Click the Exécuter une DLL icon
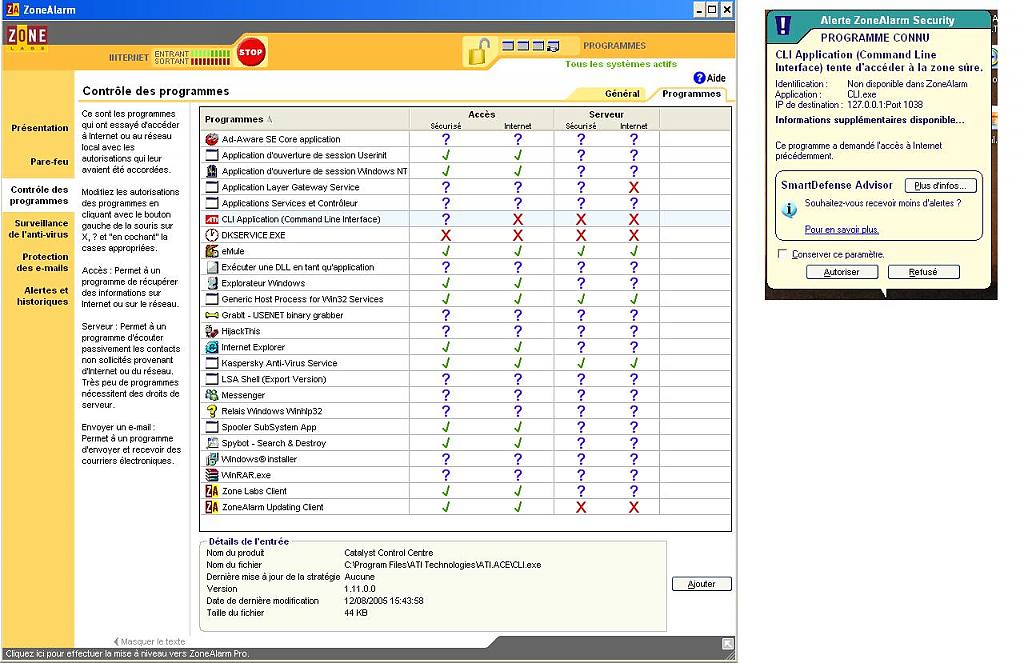The height and width of the screenshot is (663, 1024). pos(212,267)
